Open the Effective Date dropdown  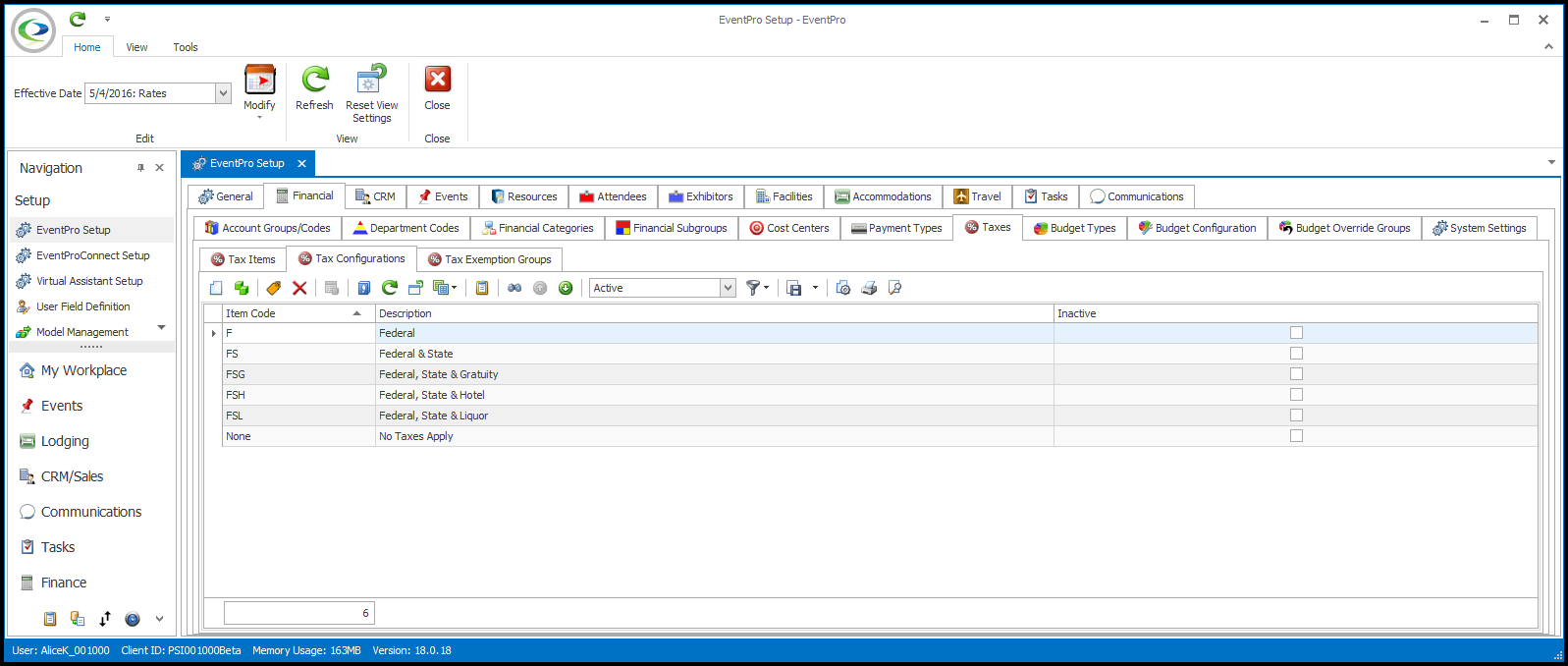223,93
